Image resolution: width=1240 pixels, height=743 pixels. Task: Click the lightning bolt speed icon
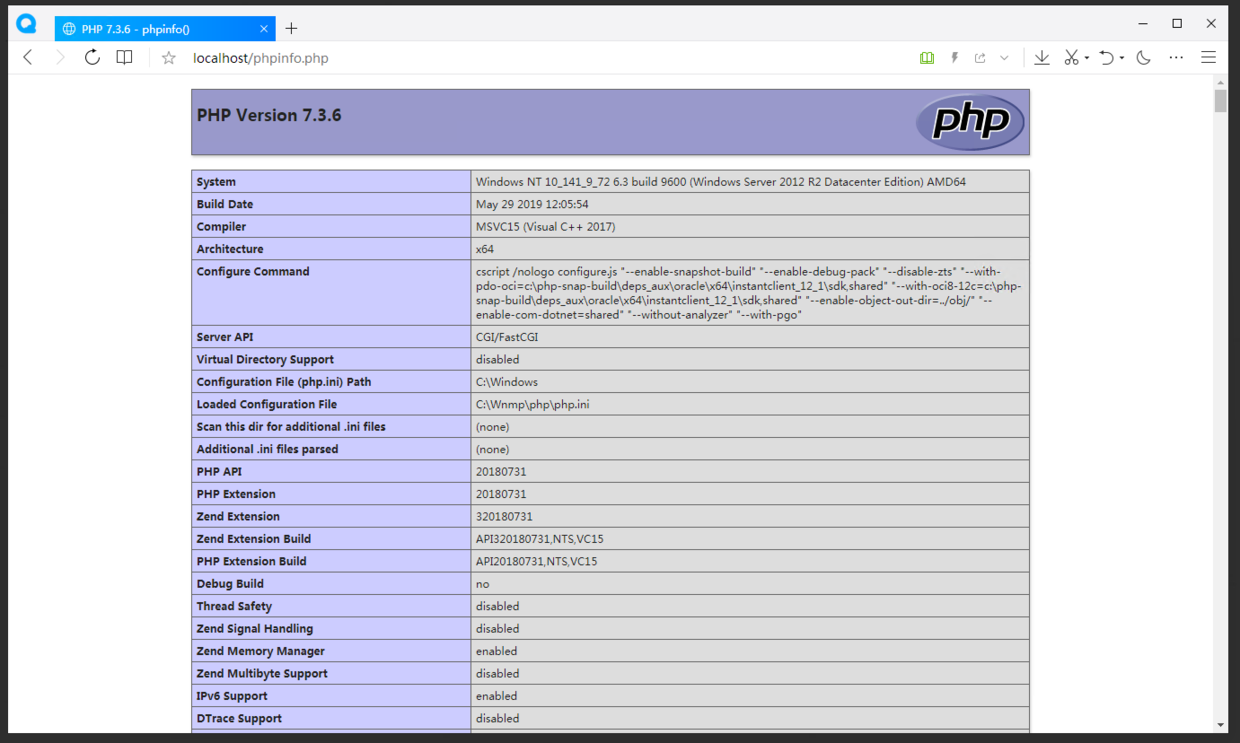pos(954,58)
